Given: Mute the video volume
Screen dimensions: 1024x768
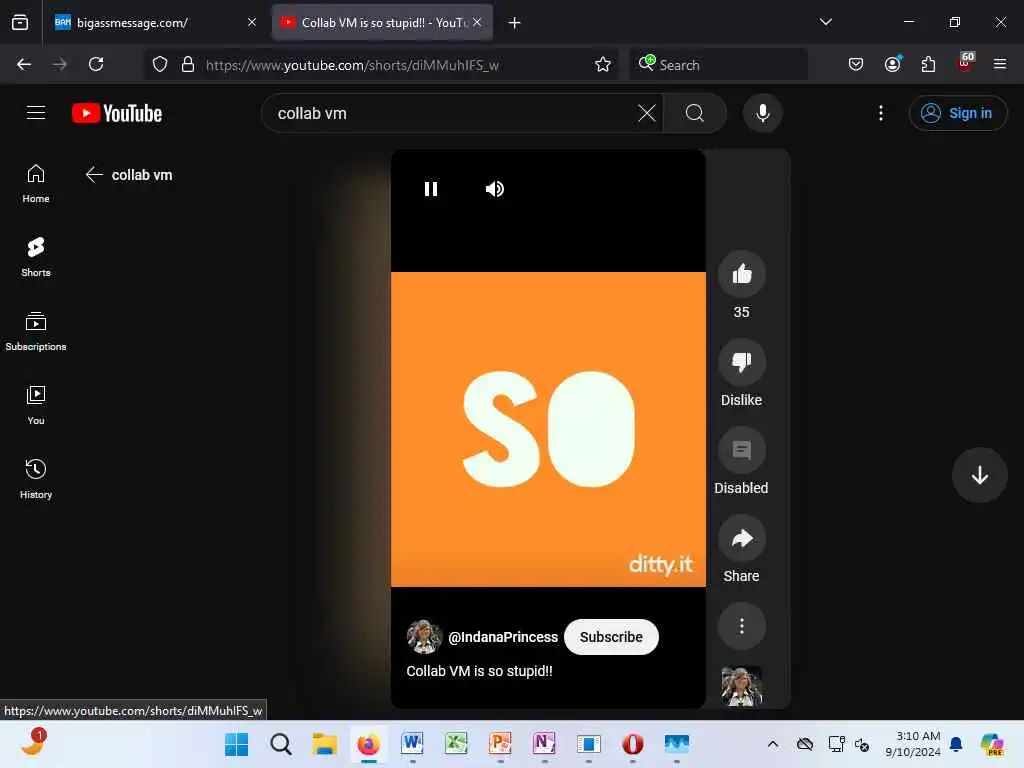Looking at the screenshot, I should click(494, 189).
